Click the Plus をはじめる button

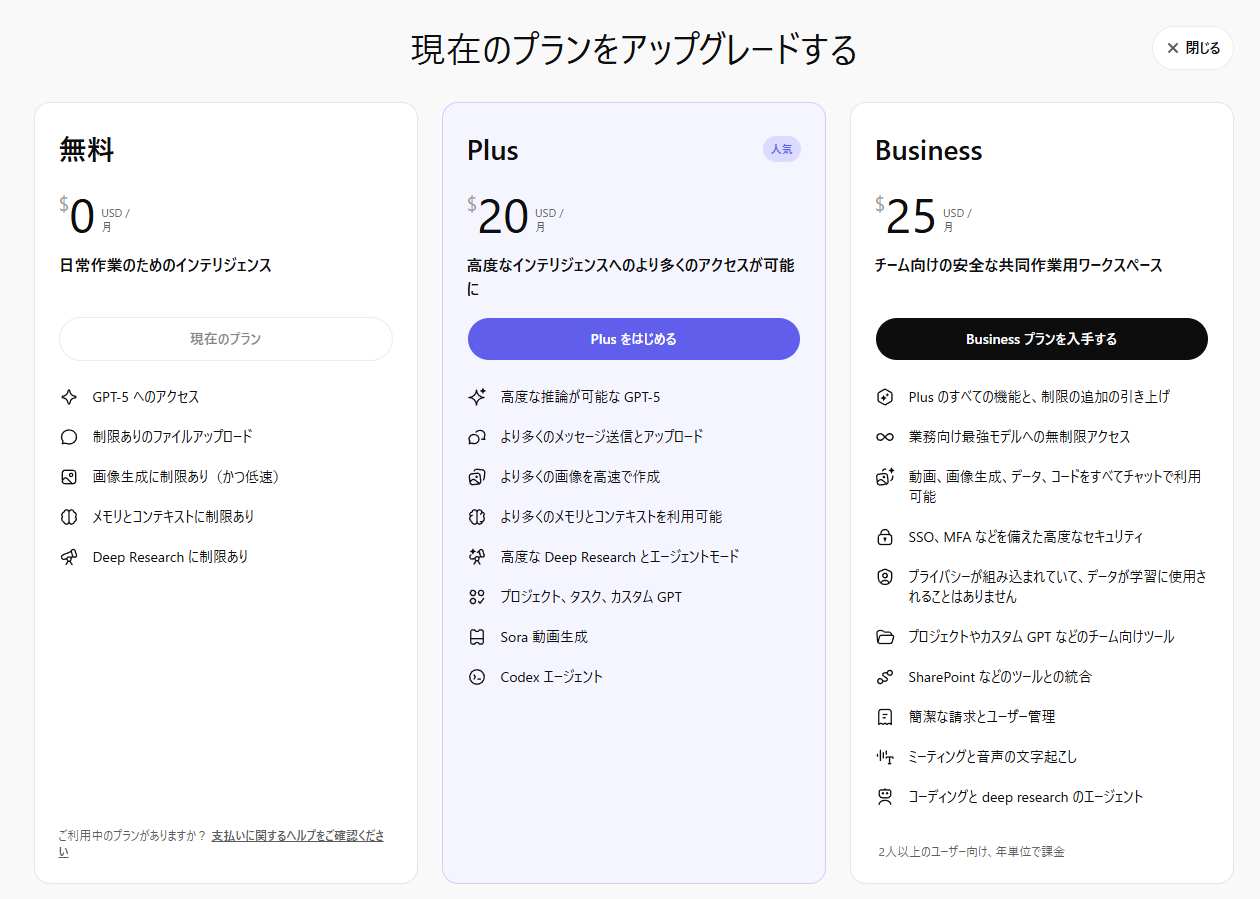click(x=633, y=339)
